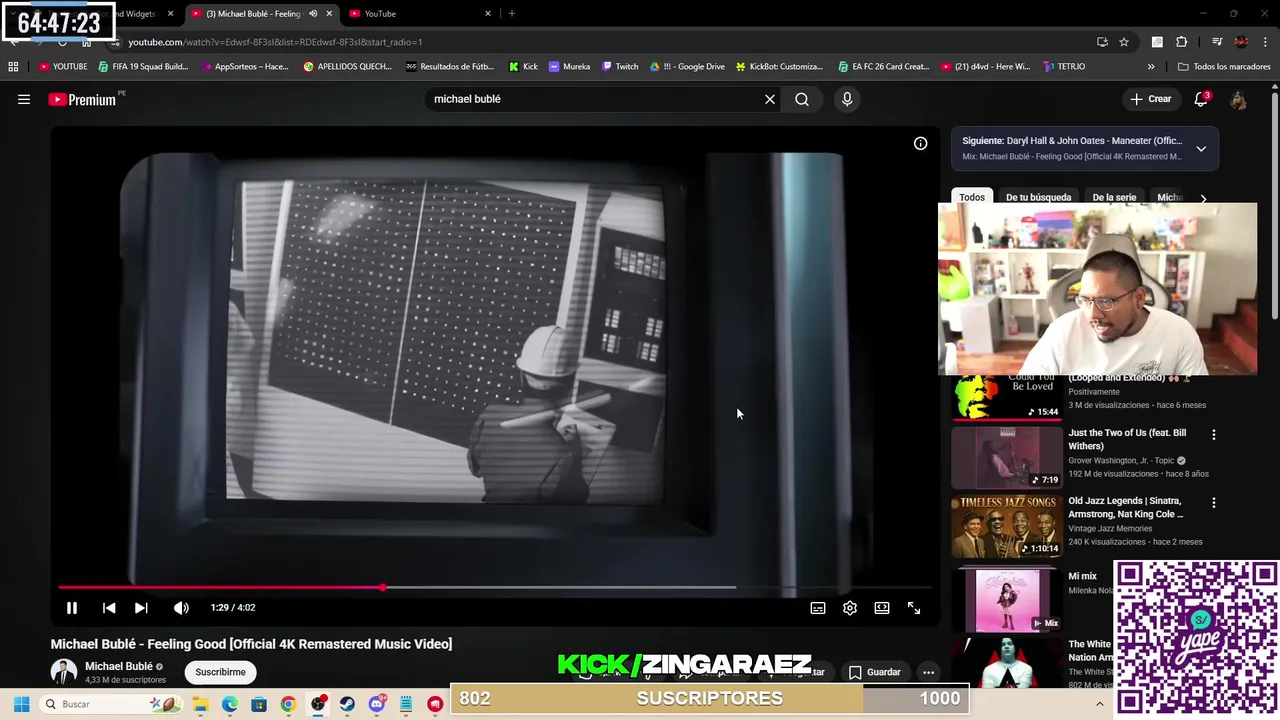
Task: Select the De tu búsqueda chip
Action: click(1038, 197)
